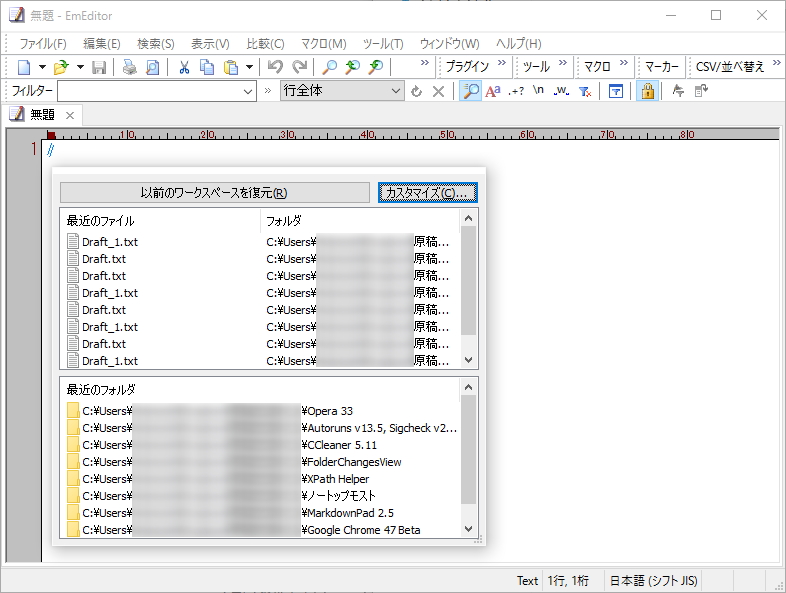Open the 編集(E) menu
Image resolution: width=786 pixels, height=593 pixels.
pos(101,44)
